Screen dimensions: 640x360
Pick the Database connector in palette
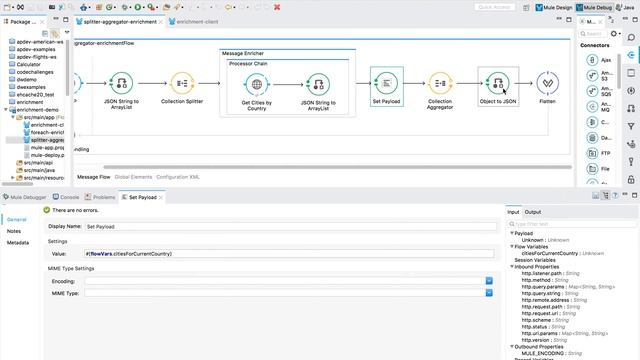point(598,138)
